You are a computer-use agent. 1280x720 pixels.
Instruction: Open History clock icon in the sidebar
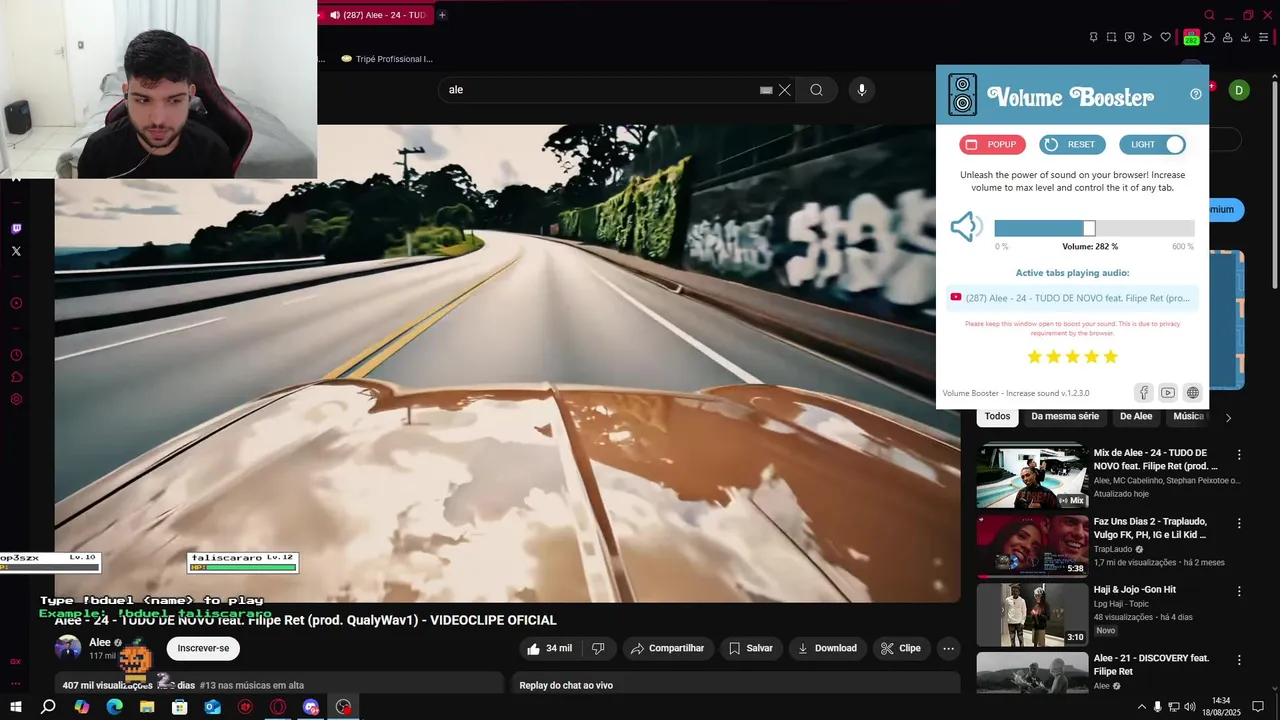(x=16, y=355)
